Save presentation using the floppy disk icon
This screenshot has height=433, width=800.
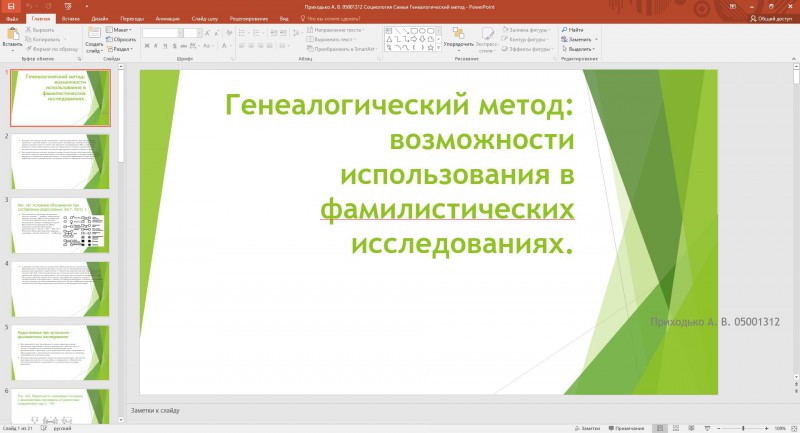(x=11, y=7)
